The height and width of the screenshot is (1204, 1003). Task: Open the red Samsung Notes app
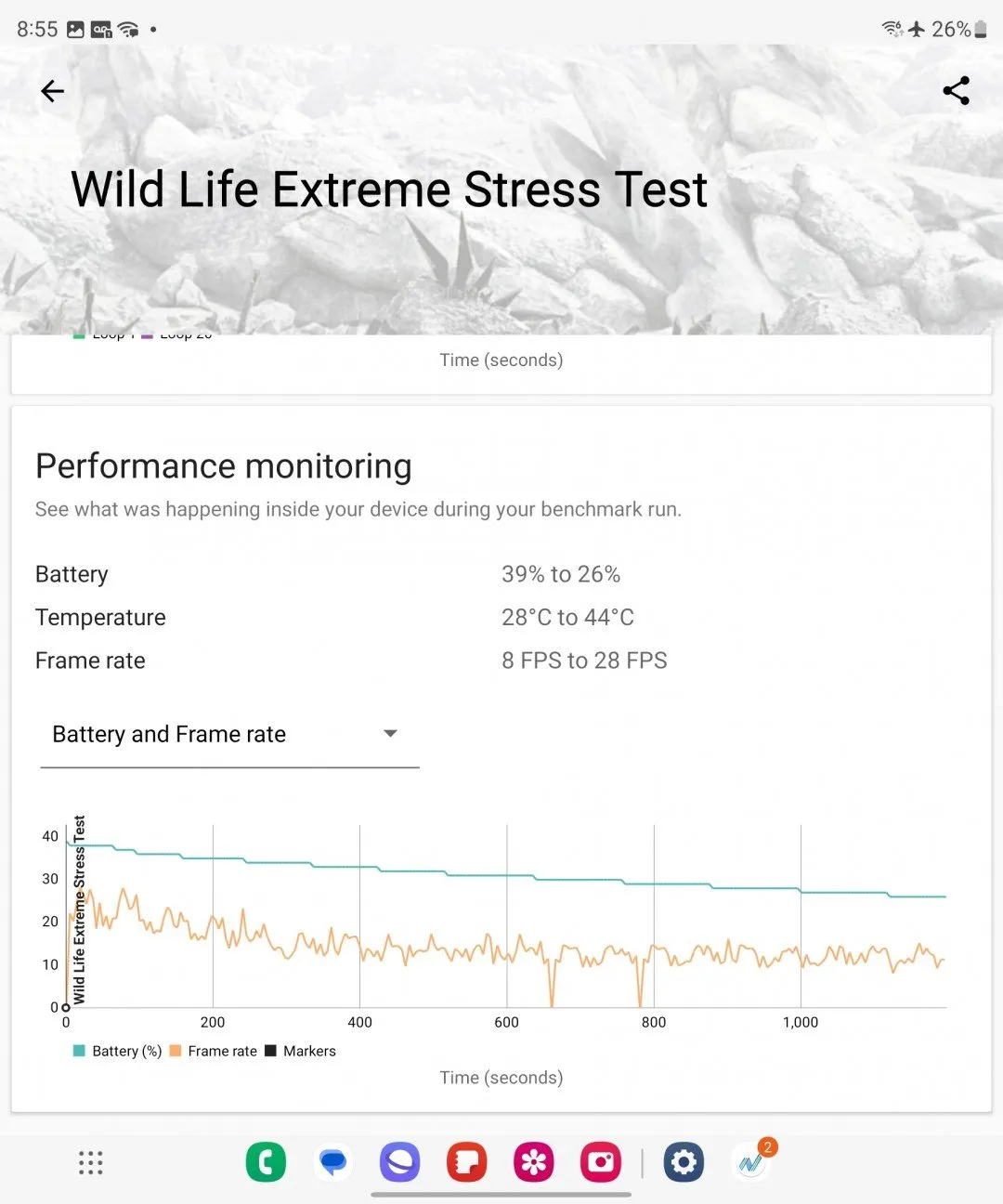click(466, 1162)
